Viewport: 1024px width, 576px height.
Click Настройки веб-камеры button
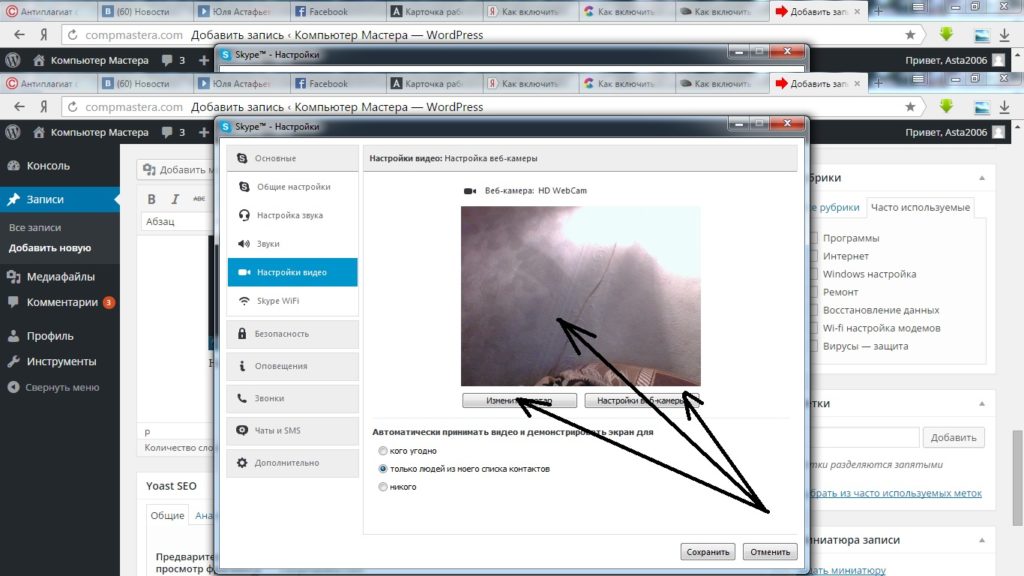(x=641, y=400)
